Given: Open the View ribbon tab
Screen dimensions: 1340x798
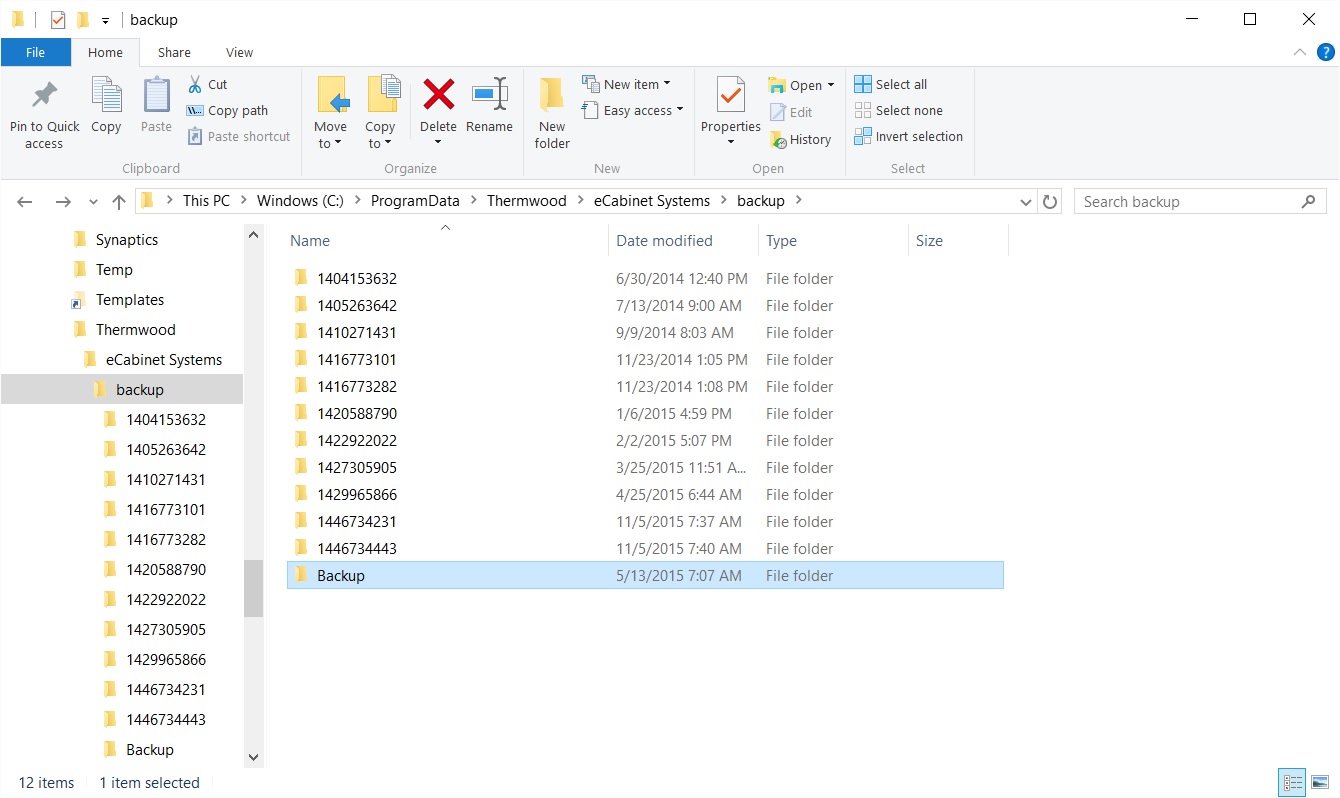Looking at the screenshot, I should click(239, 53).
